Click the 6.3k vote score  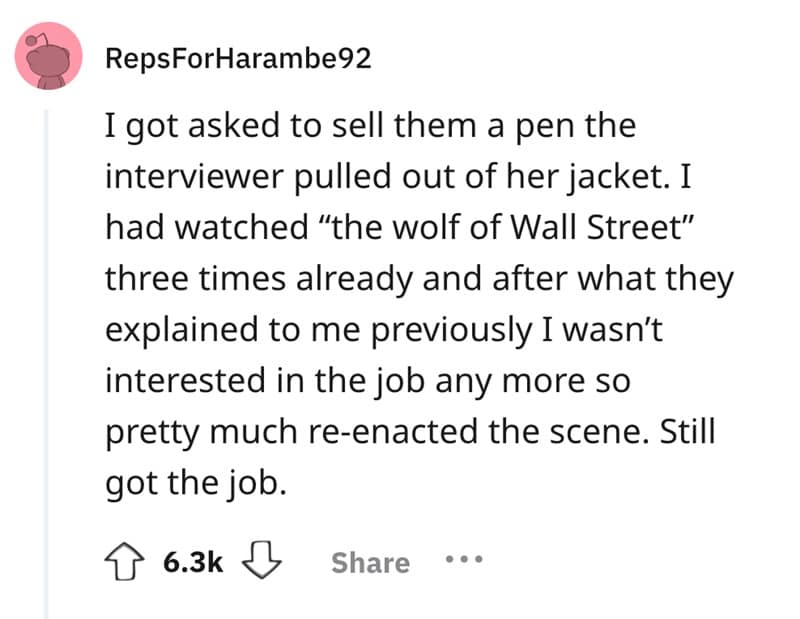click(x=191, y=562)
